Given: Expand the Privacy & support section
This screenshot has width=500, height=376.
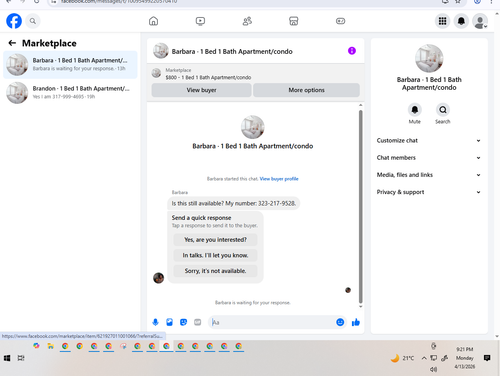Looking at the screenshot, I should 429,192.
